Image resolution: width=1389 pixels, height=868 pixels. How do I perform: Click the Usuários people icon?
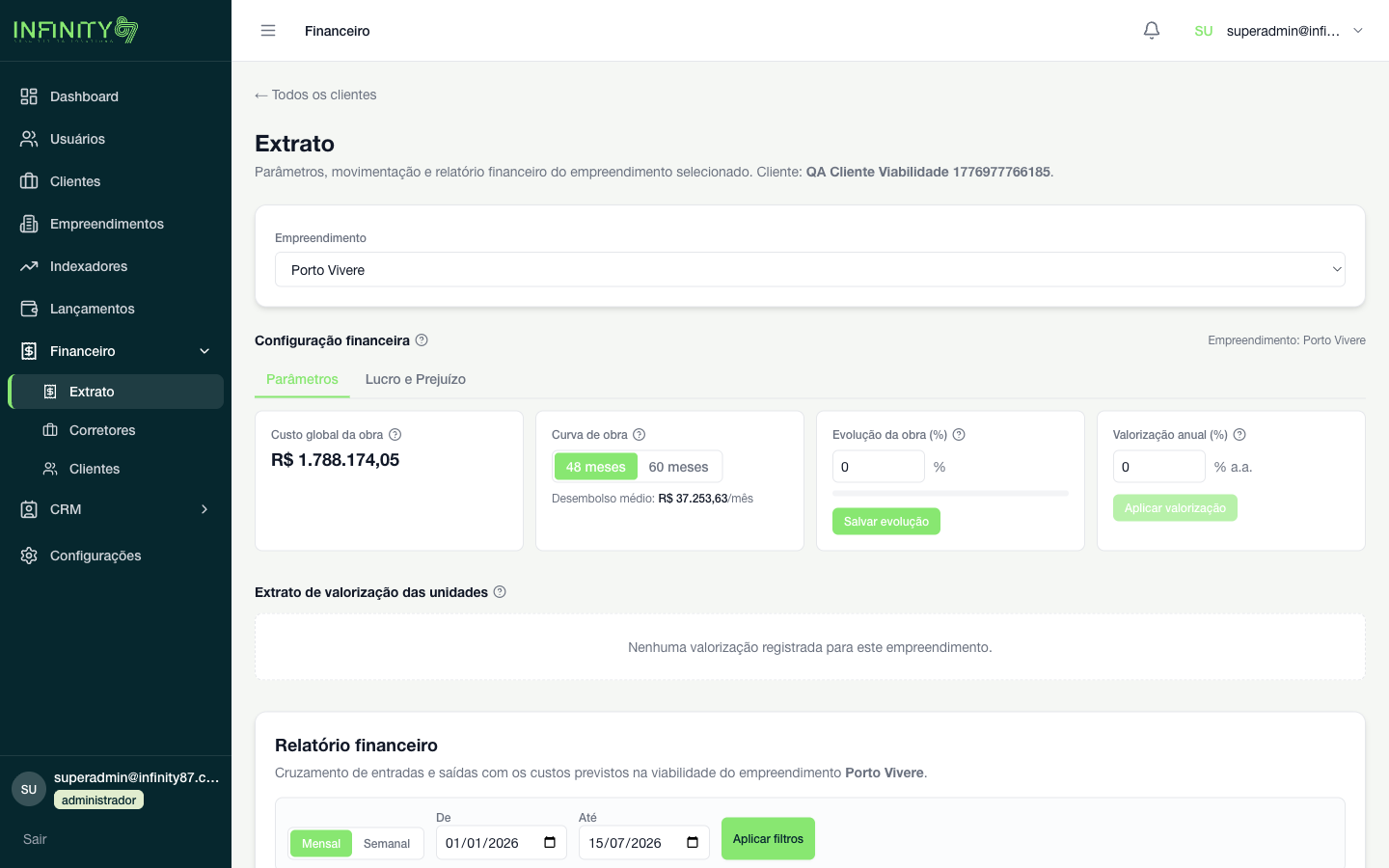coord(29,139)
